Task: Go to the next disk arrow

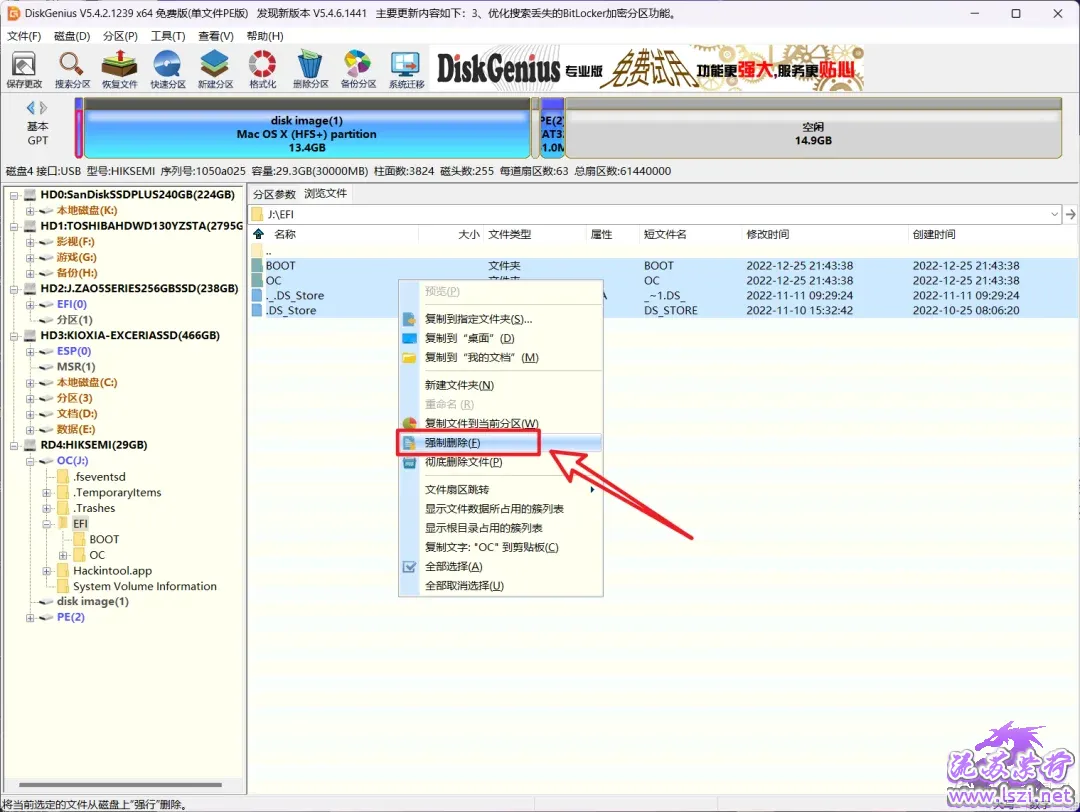Action: 43,107
